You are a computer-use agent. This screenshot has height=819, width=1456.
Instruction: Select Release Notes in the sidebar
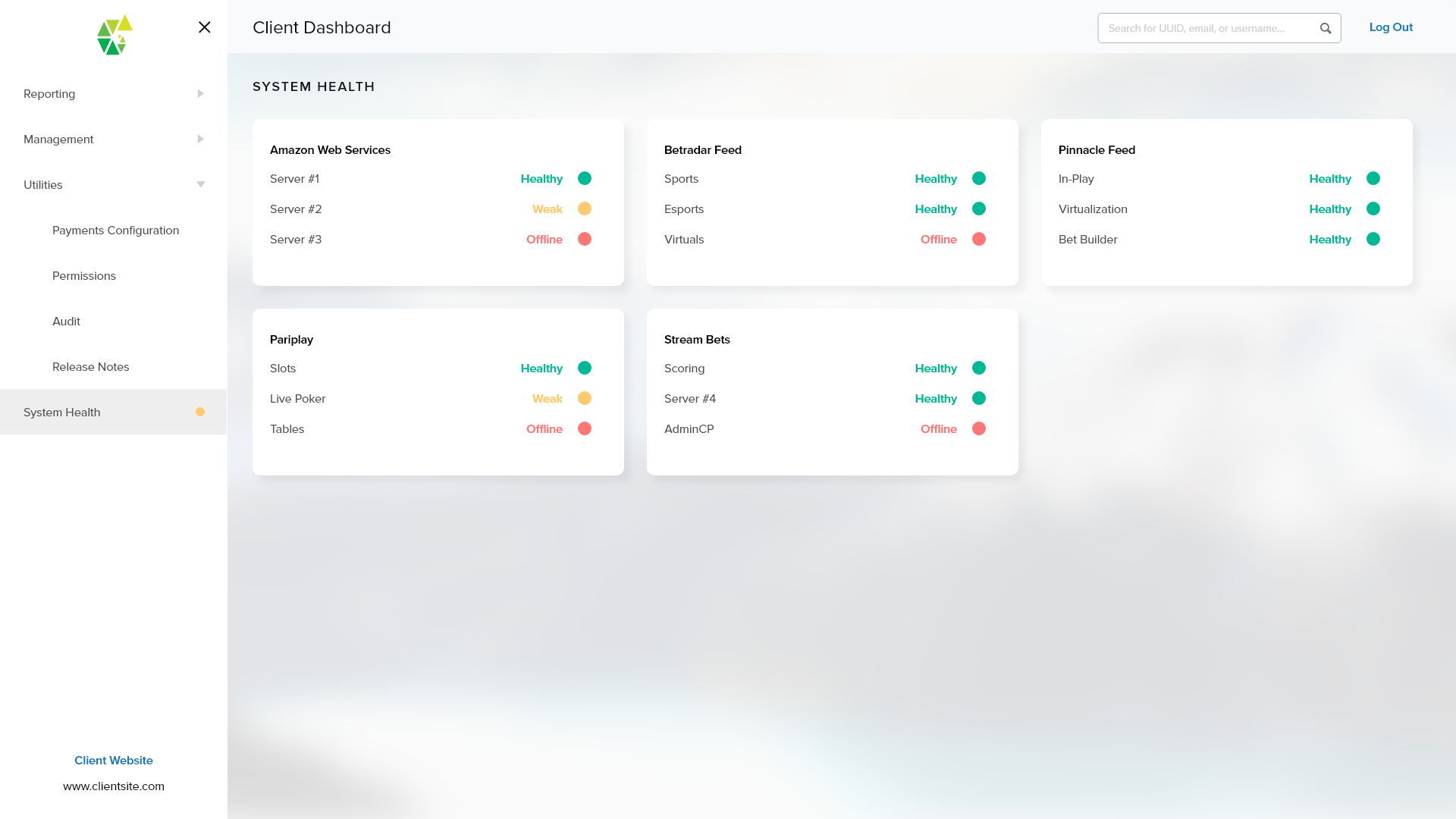tap(90, 366)
